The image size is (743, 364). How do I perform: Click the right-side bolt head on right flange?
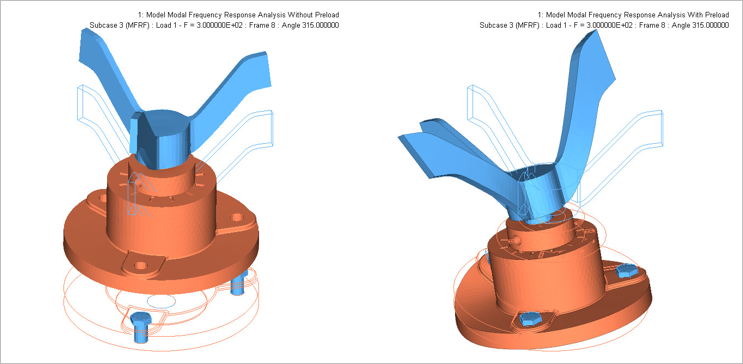[x=627, y=272]
